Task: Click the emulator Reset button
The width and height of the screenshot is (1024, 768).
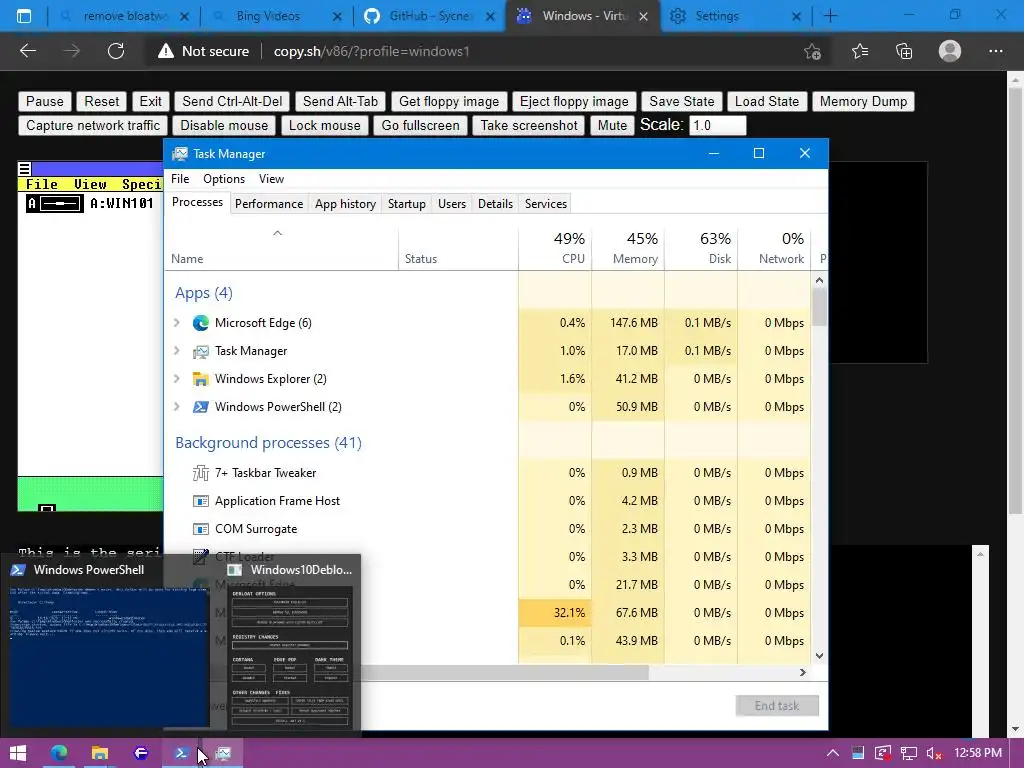Action: pos(102,101)
